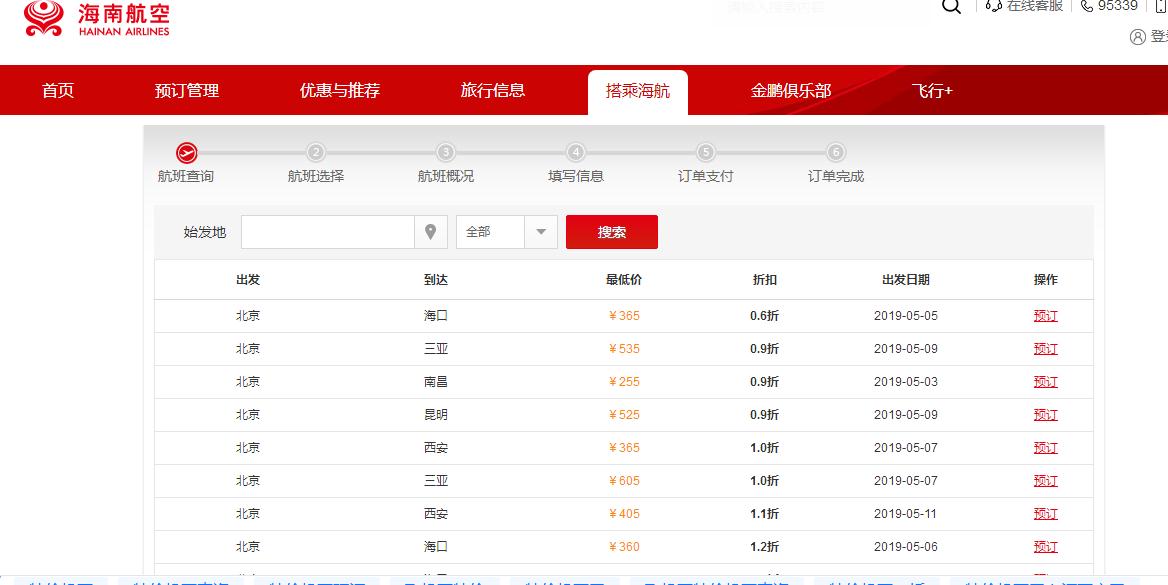Viewport: 1168px width, 585px height.
Task: Click the 到达 column header
Action: pos(436,280)
